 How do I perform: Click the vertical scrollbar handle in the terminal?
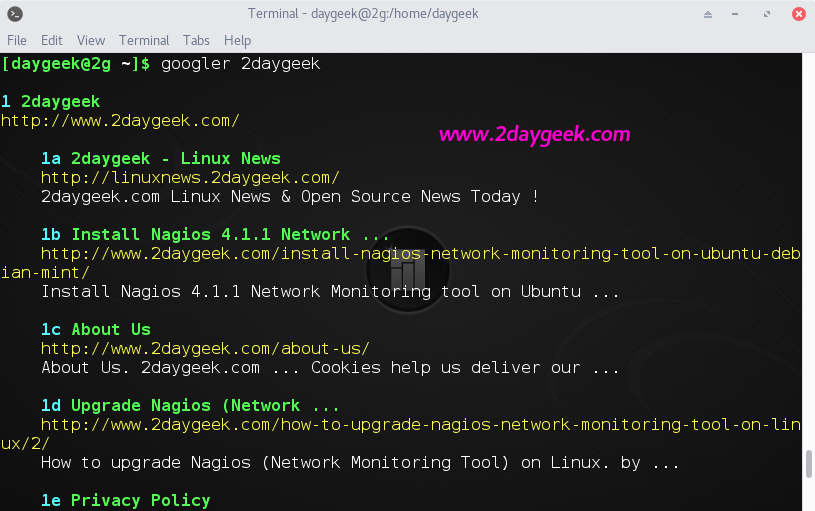(x=808, y=464)
